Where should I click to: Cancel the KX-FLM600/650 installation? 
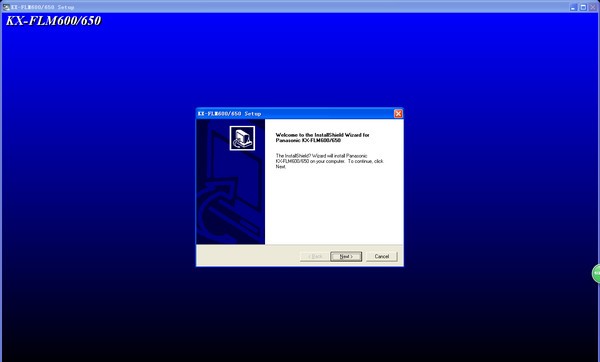point(382,256)
